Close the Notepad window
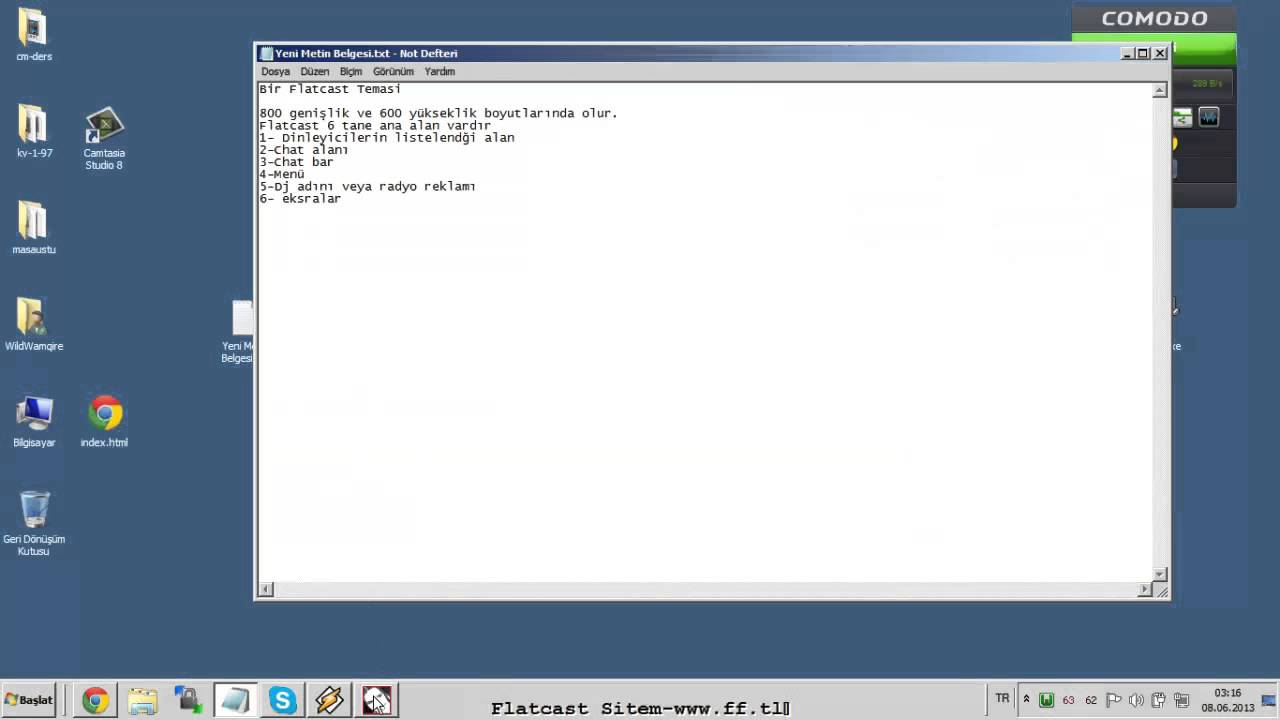The image size is (1280, 720). (1160, 53)
